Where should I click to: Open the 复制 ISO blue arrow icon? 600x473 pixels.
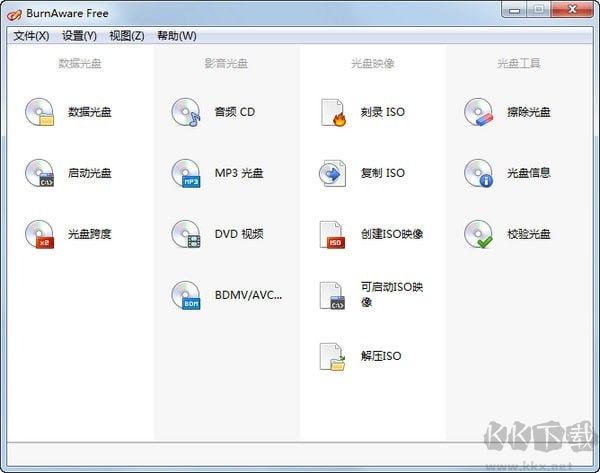[x=333, y=173]
